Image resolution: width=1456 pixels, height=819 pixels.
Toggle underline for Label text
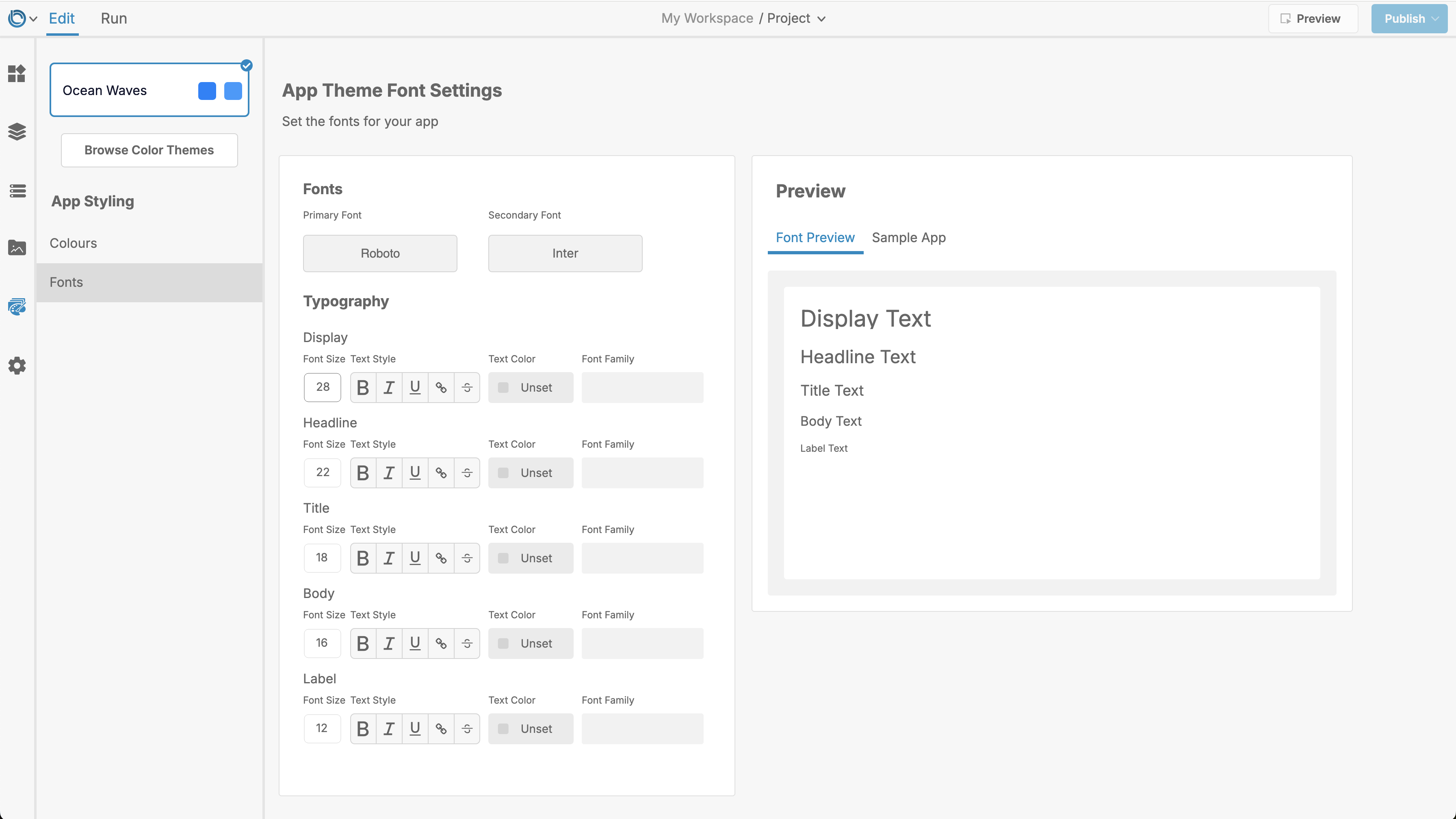click(x=415, y=729)
